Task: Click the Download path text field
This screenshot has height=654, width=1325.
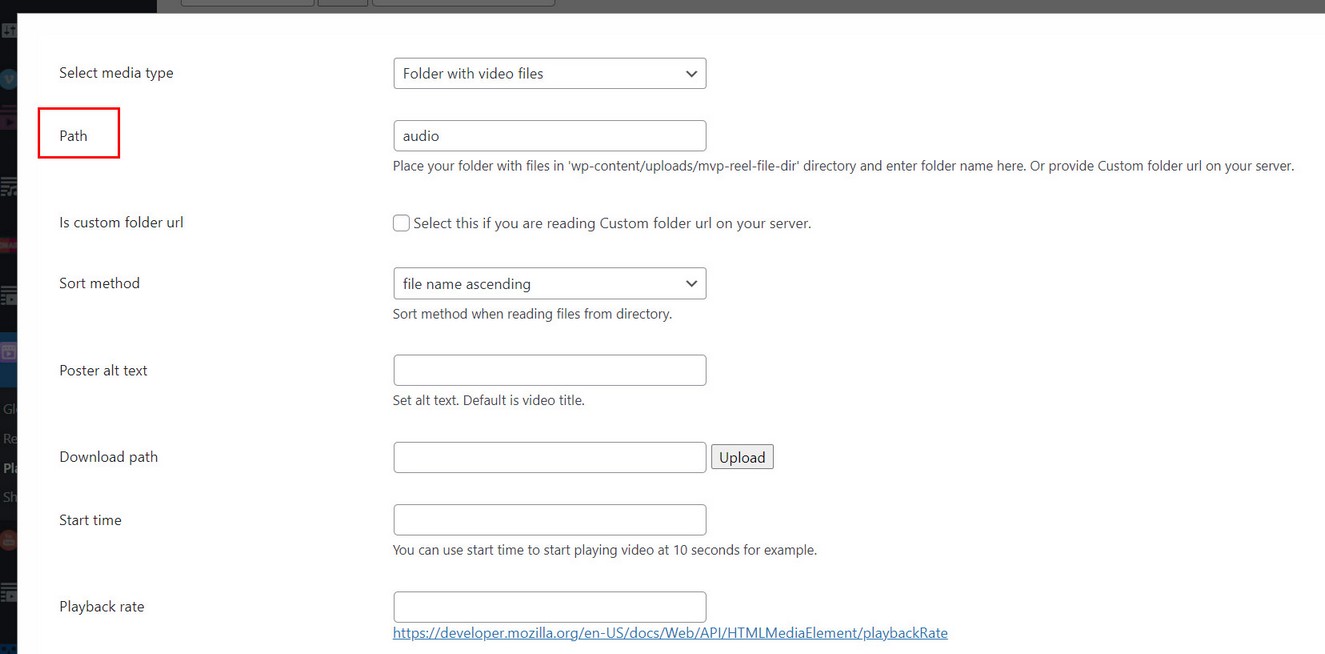Action: tap(549, 457)
